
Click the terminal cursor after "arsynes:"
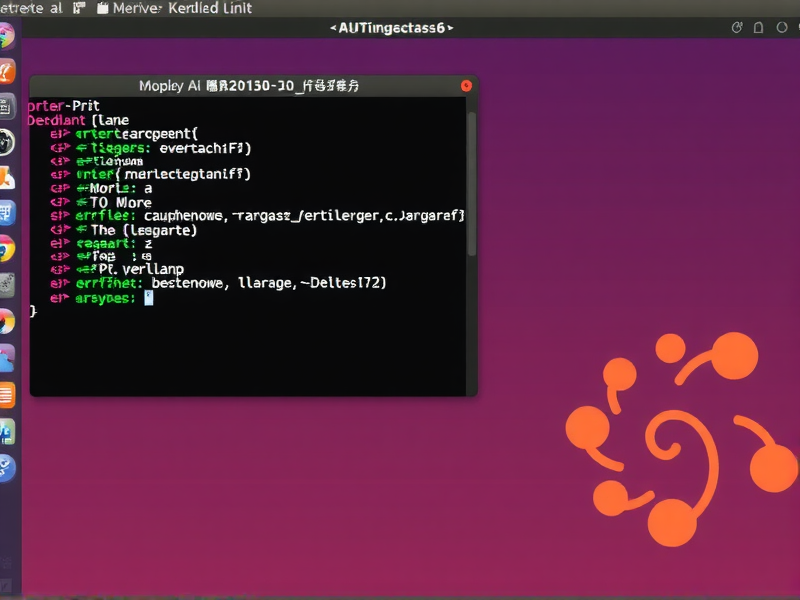point(149,298)
